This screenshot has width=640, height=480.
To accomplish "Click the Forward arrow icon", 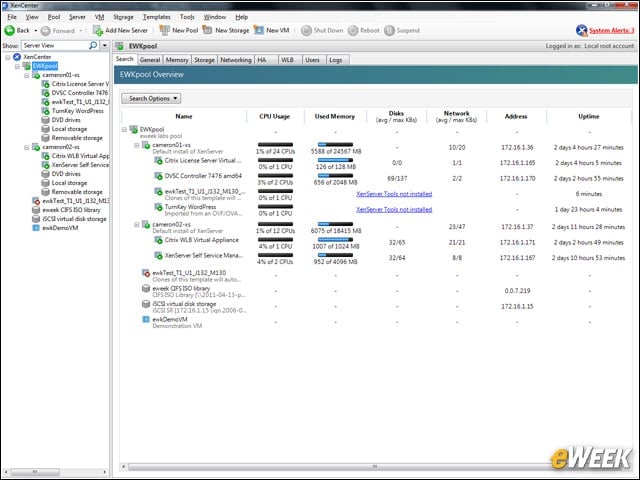I will 46,31.
